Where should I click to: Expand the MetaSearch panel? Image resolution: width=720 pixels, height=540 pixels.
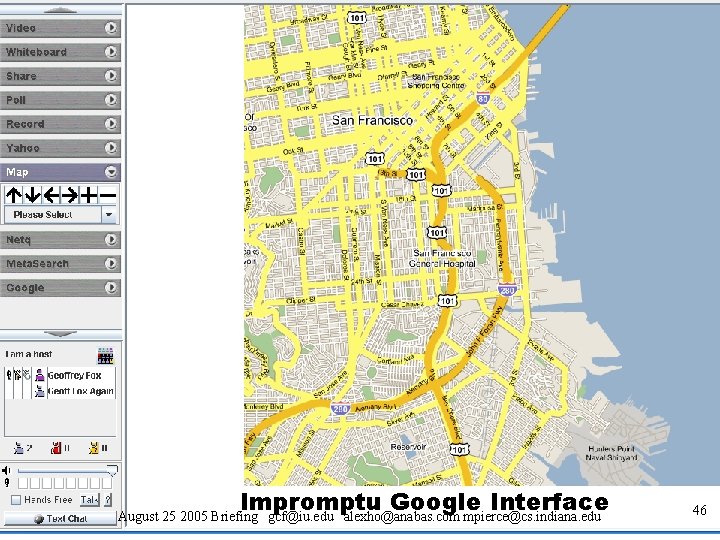[x=60, y=264]
